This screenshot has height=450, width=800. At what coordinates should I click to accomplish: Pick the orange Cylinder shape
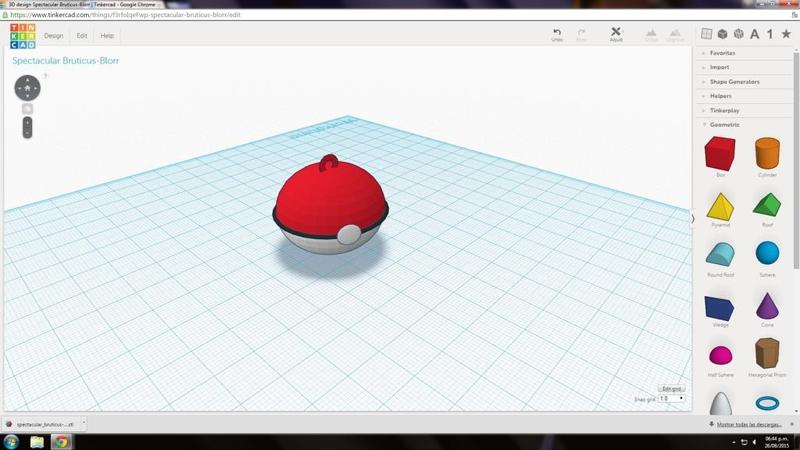coord(767,153)
